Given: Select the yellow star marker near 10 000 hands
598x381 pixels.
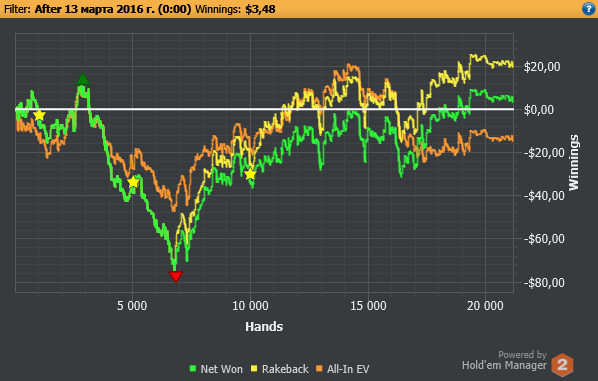Looking at the screenshot, I should pos(250,174).
